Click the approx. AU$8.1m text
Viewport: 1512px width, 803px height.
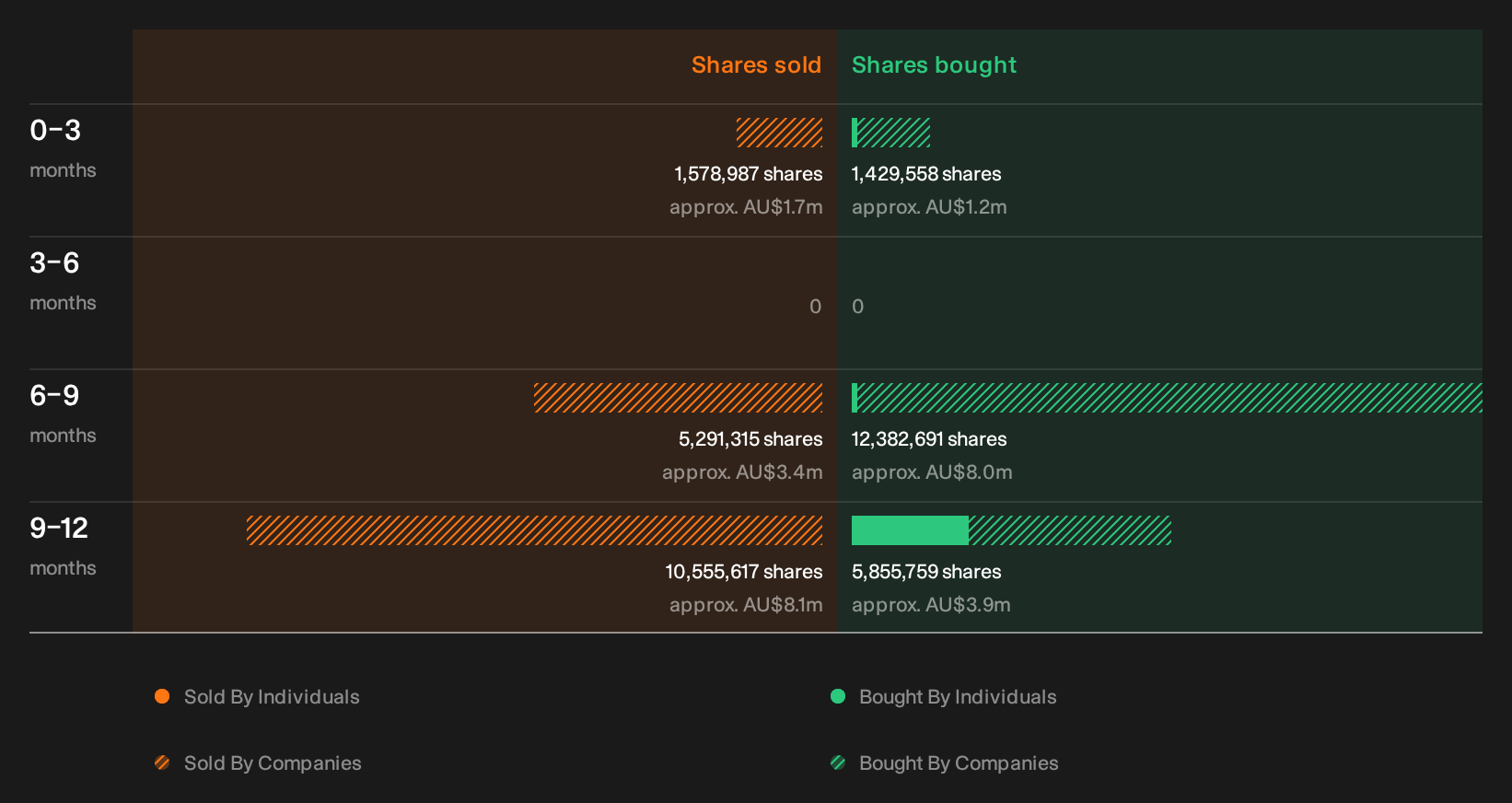(x=746, y=605)
